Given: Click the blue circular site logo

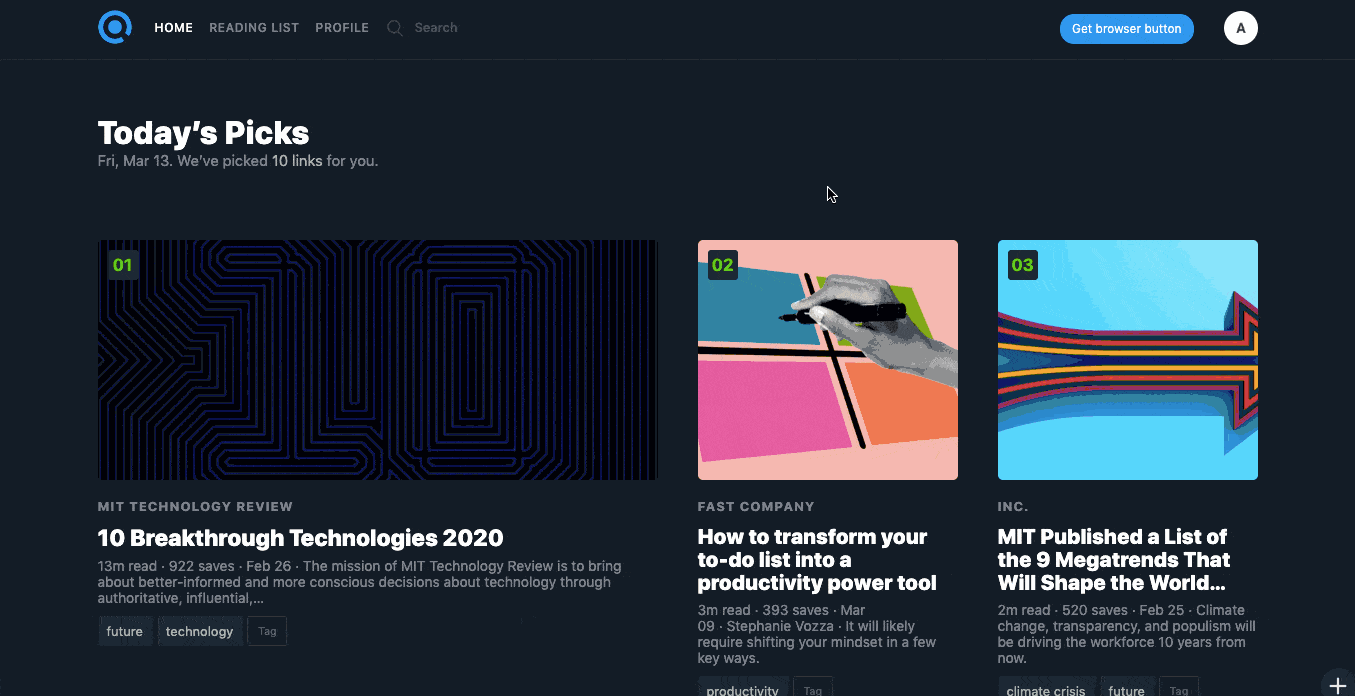Looking at the screenshot, I should pyautogui.click(x=115, y=28).
